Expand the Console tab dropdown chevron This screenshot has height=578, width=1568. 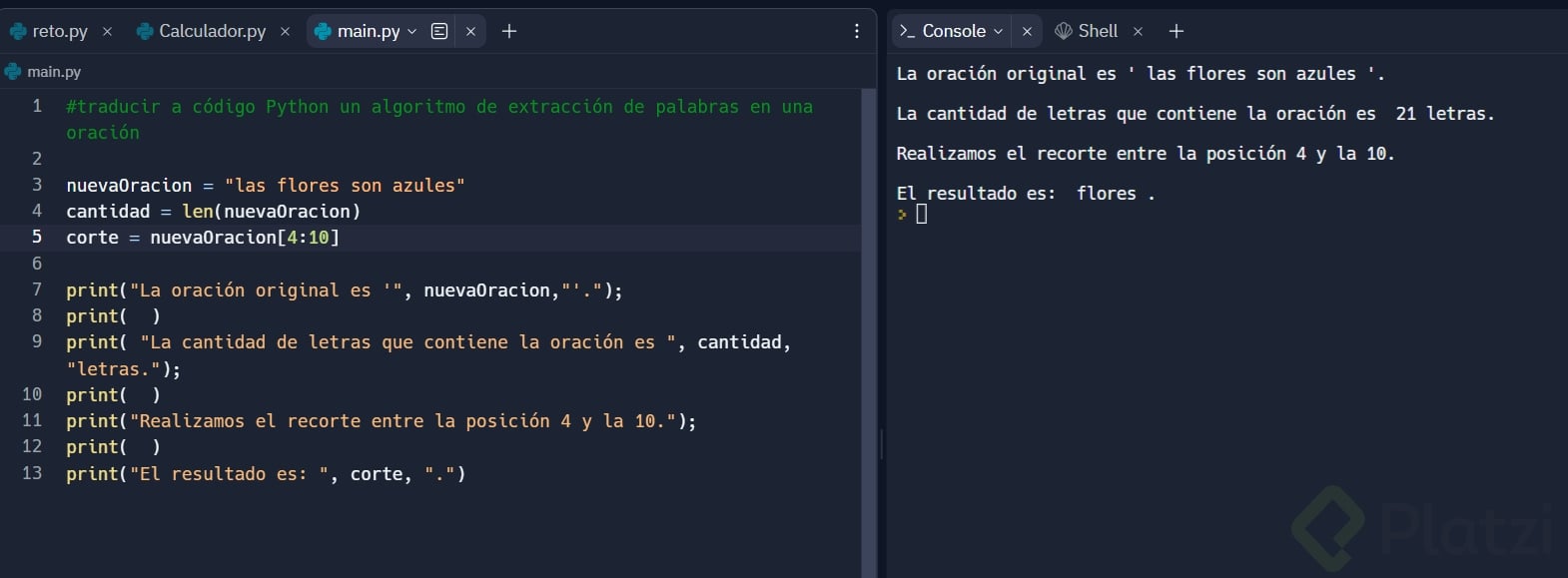(x=998, y=32)
